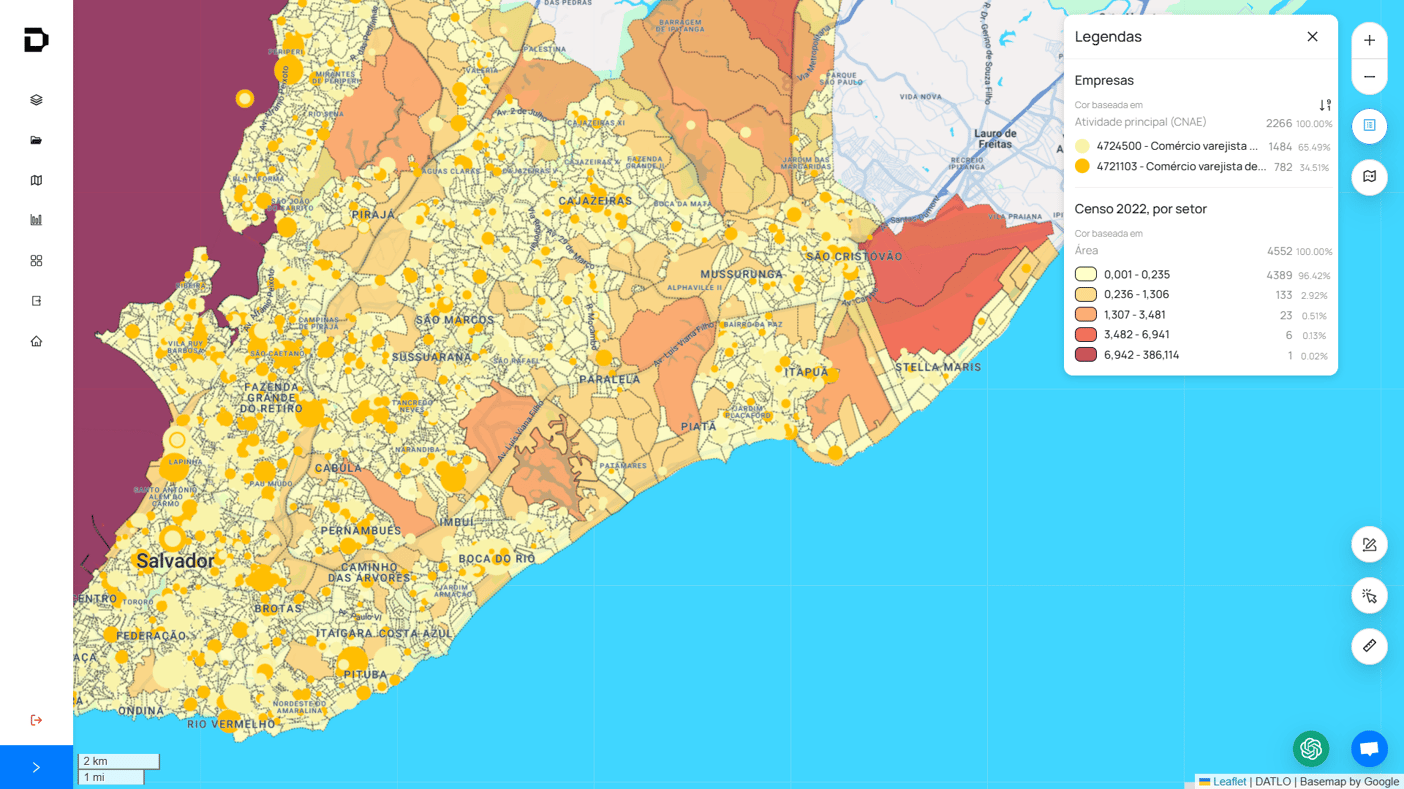Open the Projects folder icon in sidebar
This screenshot has height=789, width=1404.
click(x=36, y=140)
